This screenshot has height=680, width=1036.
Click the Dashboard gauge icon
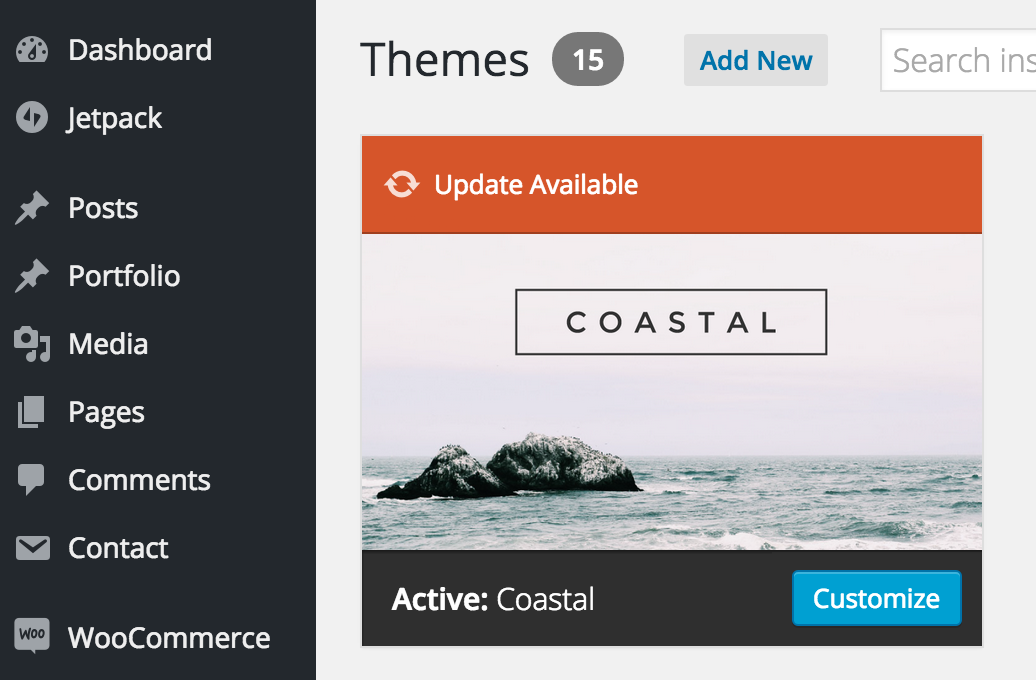[x=32, y=50]
